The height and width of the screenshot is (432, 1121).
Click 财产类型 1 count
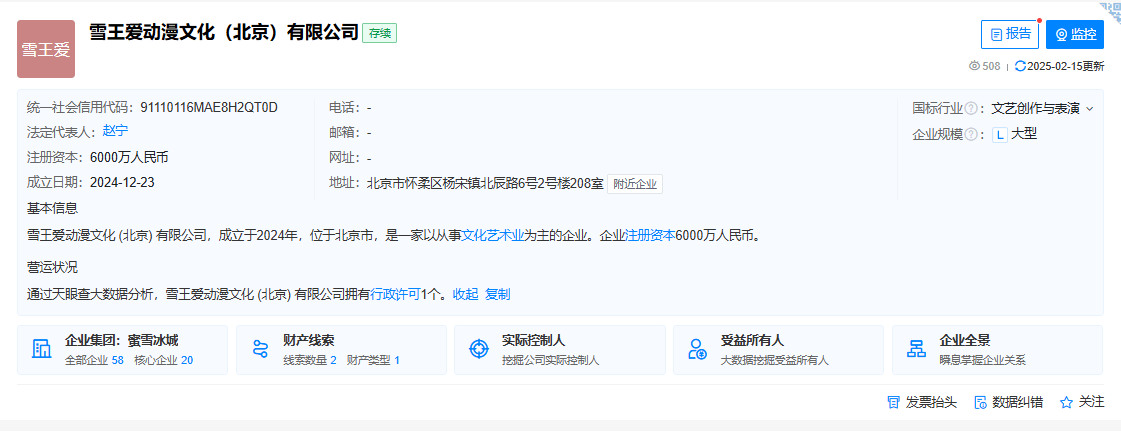pyautogui.click(x=373, y=360)
